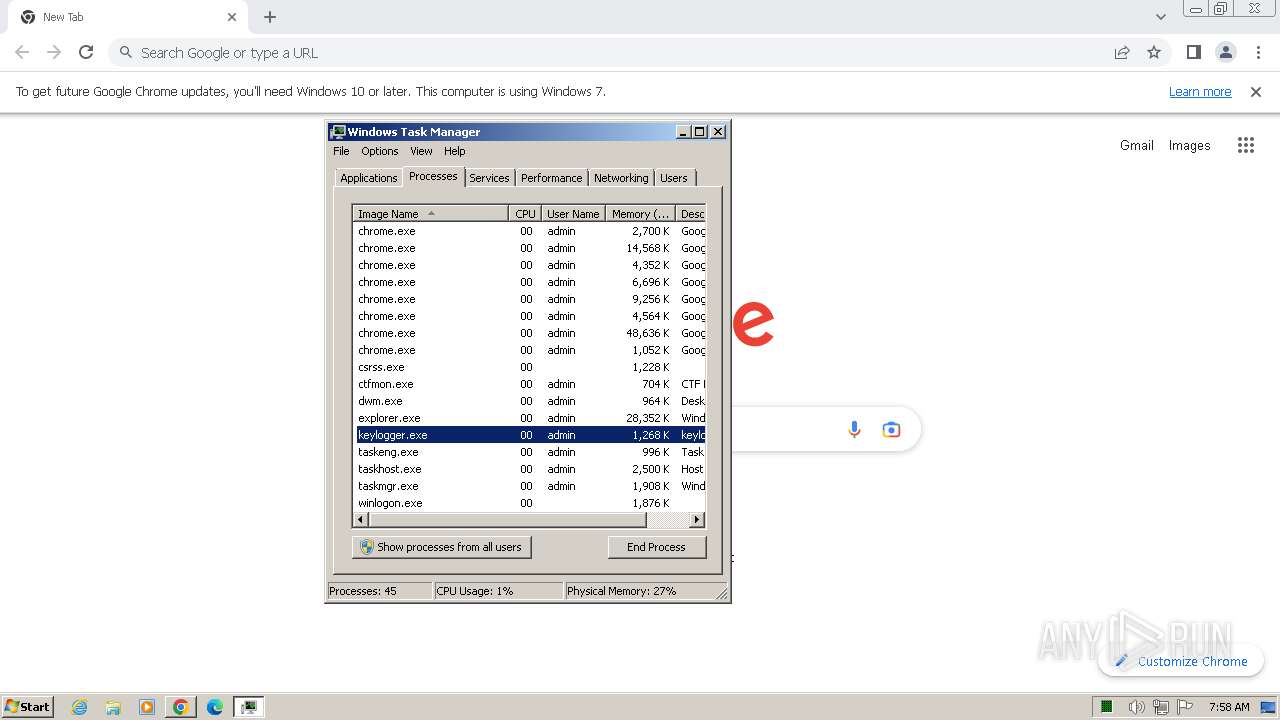Sort by Memory column header
This screenshot has height=720, width=1280.
coord(640,213)
